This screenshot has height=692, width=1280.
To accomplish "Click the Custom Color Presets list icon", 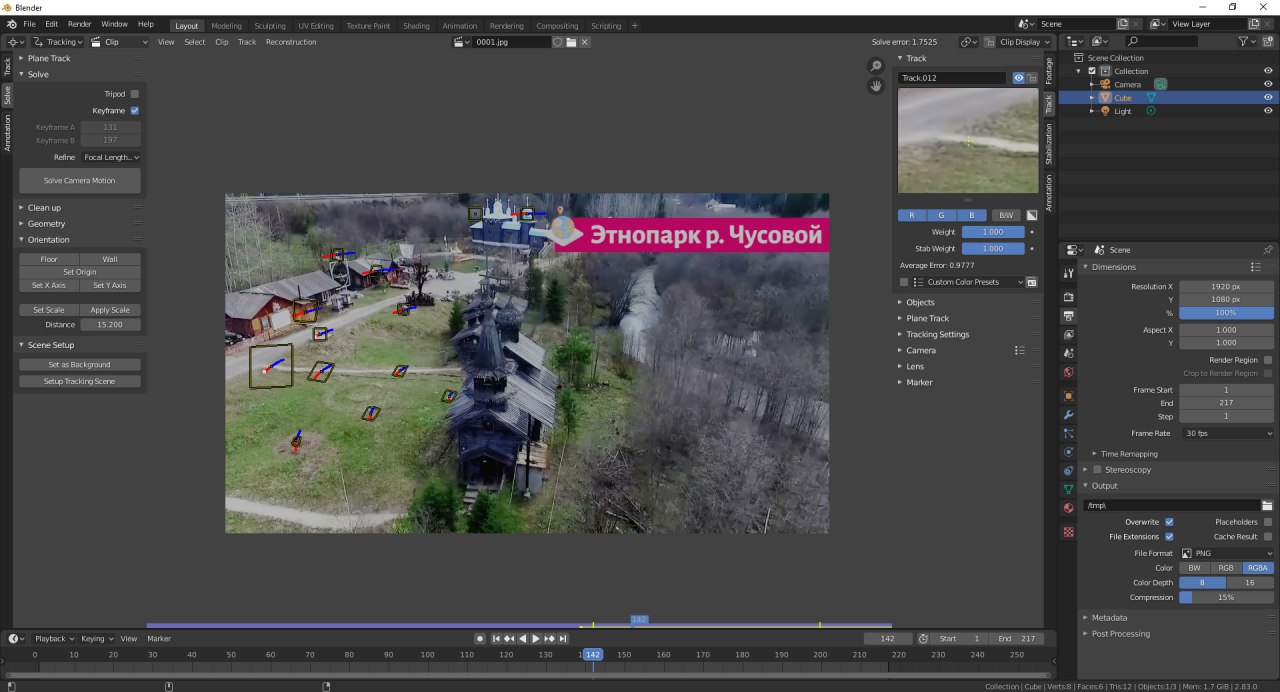I will 918,282.
